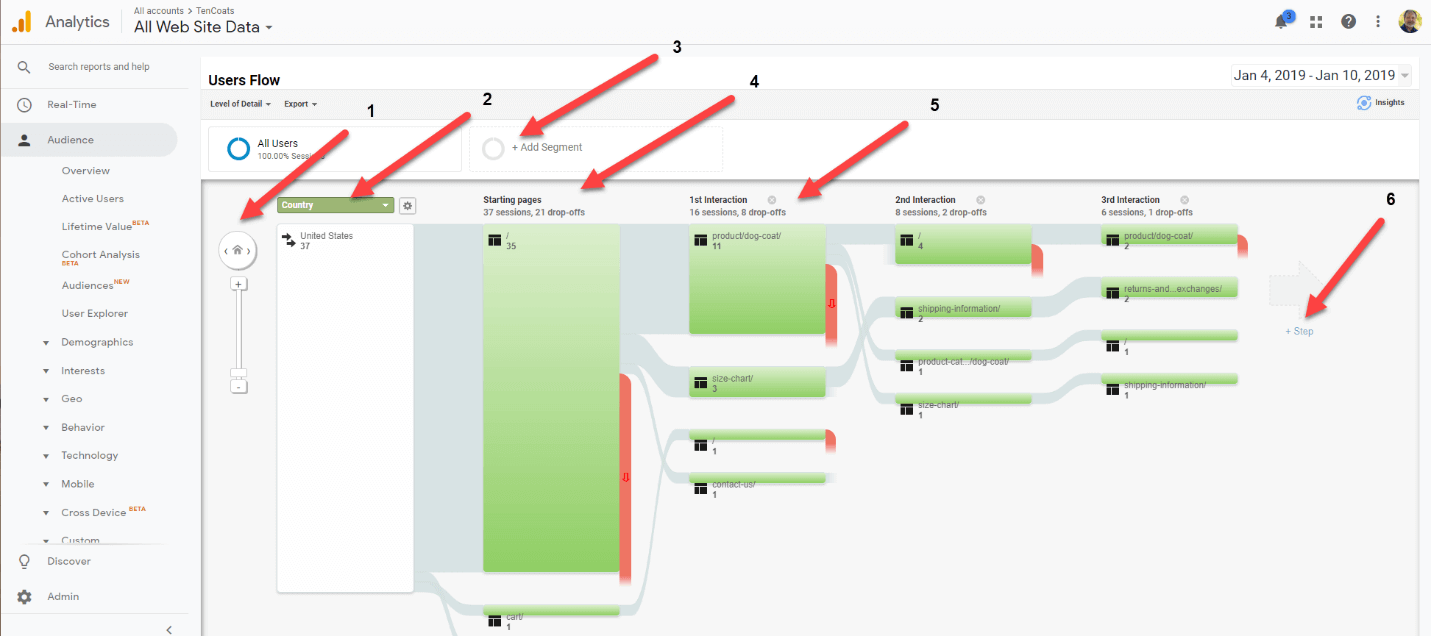
Task: Open the Level of Detail menu
Action: 241,104
